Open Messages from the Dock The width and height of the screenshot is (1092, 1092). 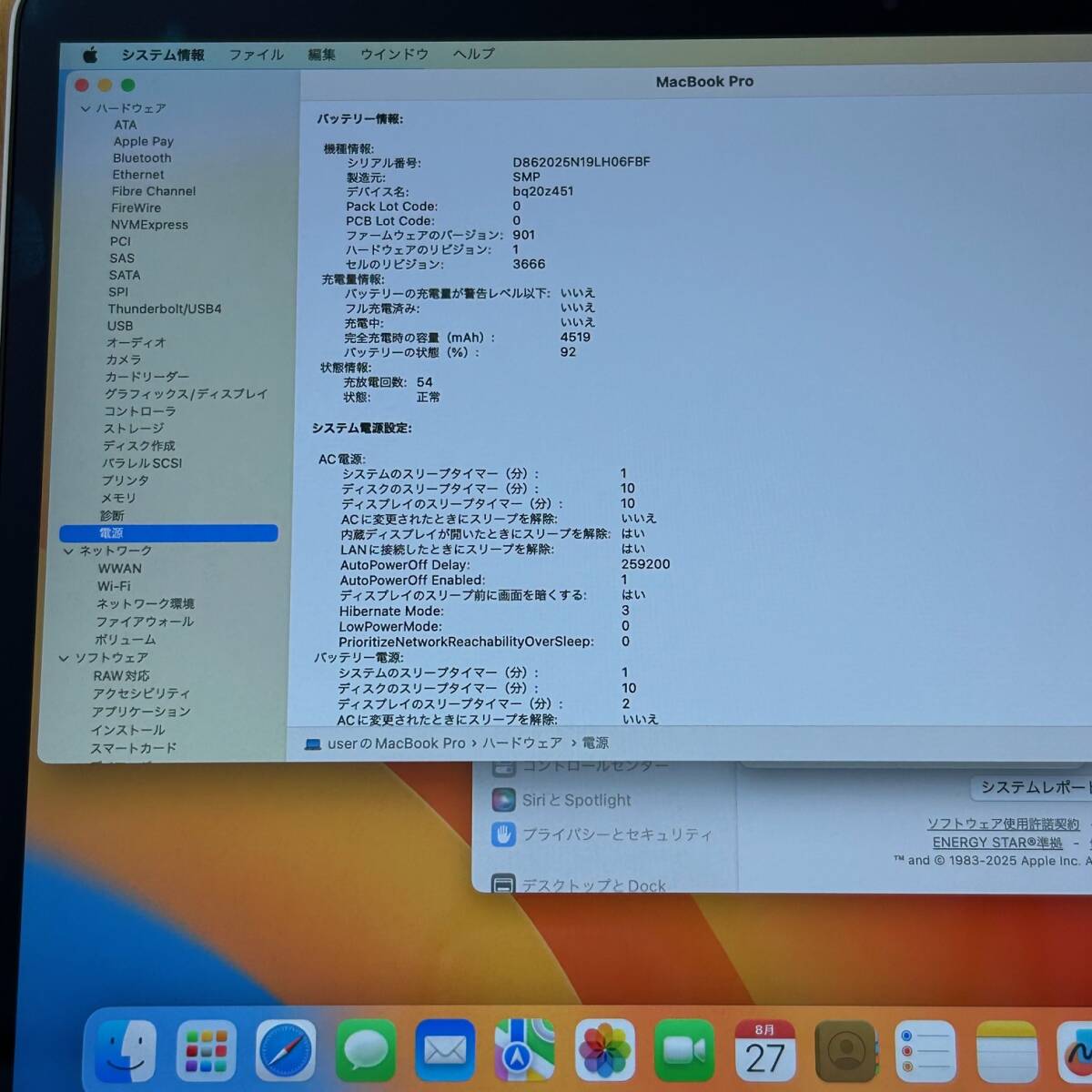click(365, 1050)
